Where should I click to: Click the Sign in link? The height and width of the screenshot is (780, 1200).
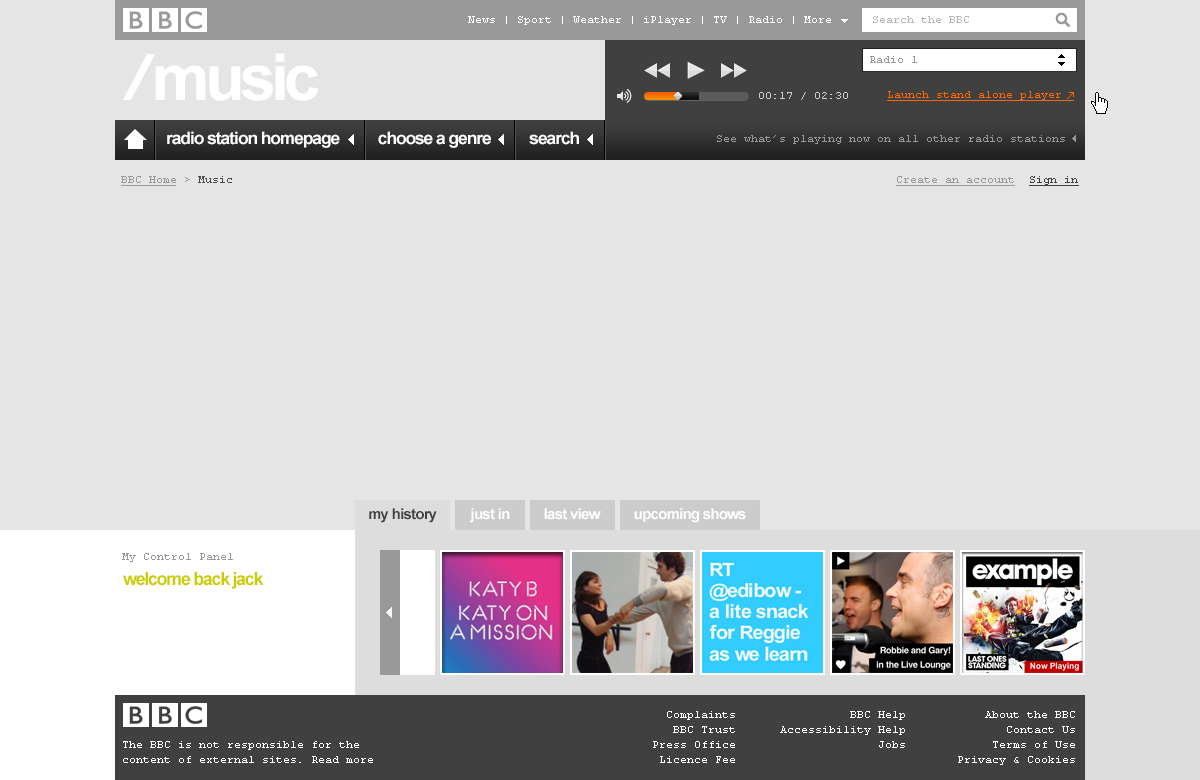pos(1053,180)
